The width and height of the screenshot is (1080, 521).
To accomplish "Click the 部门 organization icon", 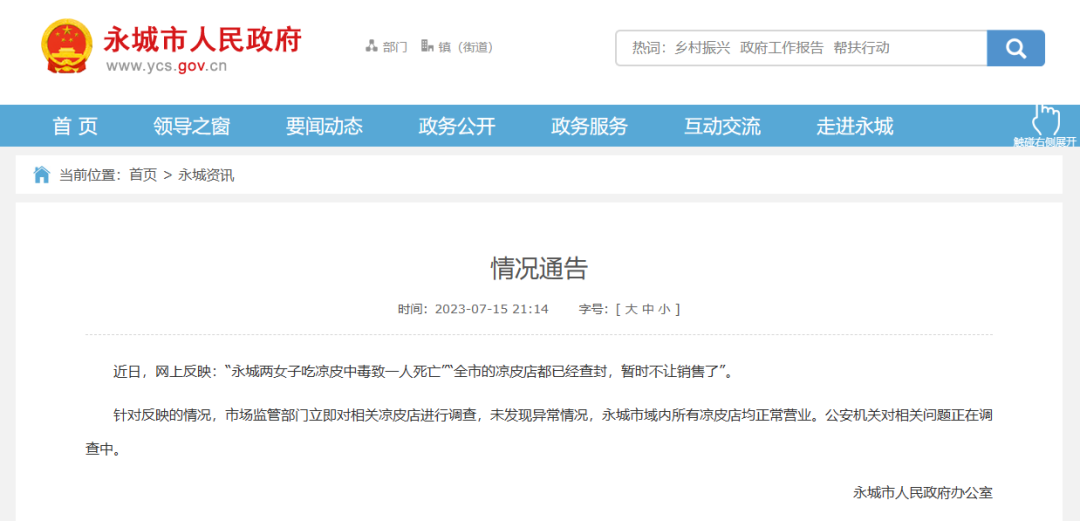I will point(371,47).
